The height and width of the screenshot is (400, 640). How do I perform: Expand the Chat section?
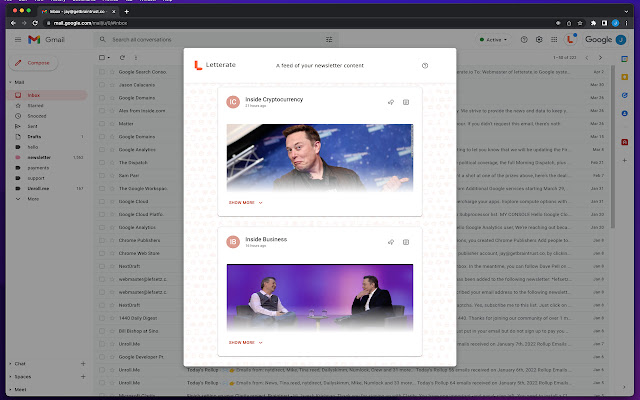coord(10,364)
